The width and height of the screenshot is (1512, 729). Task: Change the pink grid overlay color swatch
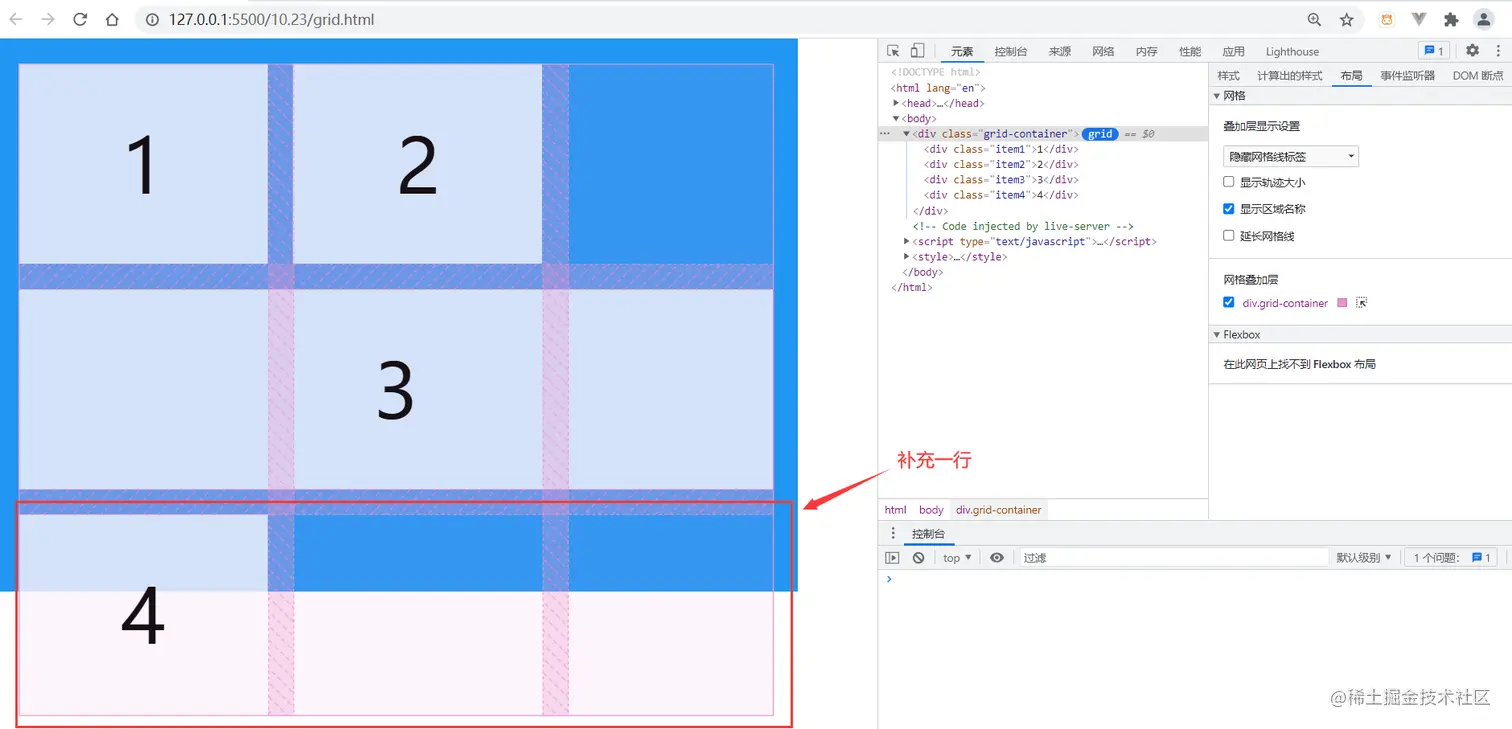(x=1342, y=303)
